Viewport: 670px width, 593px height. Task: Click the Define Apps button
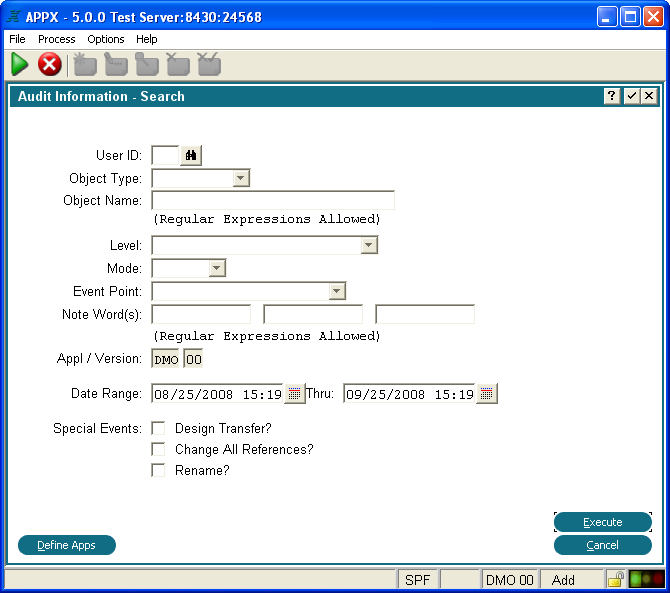click(67, 545)
